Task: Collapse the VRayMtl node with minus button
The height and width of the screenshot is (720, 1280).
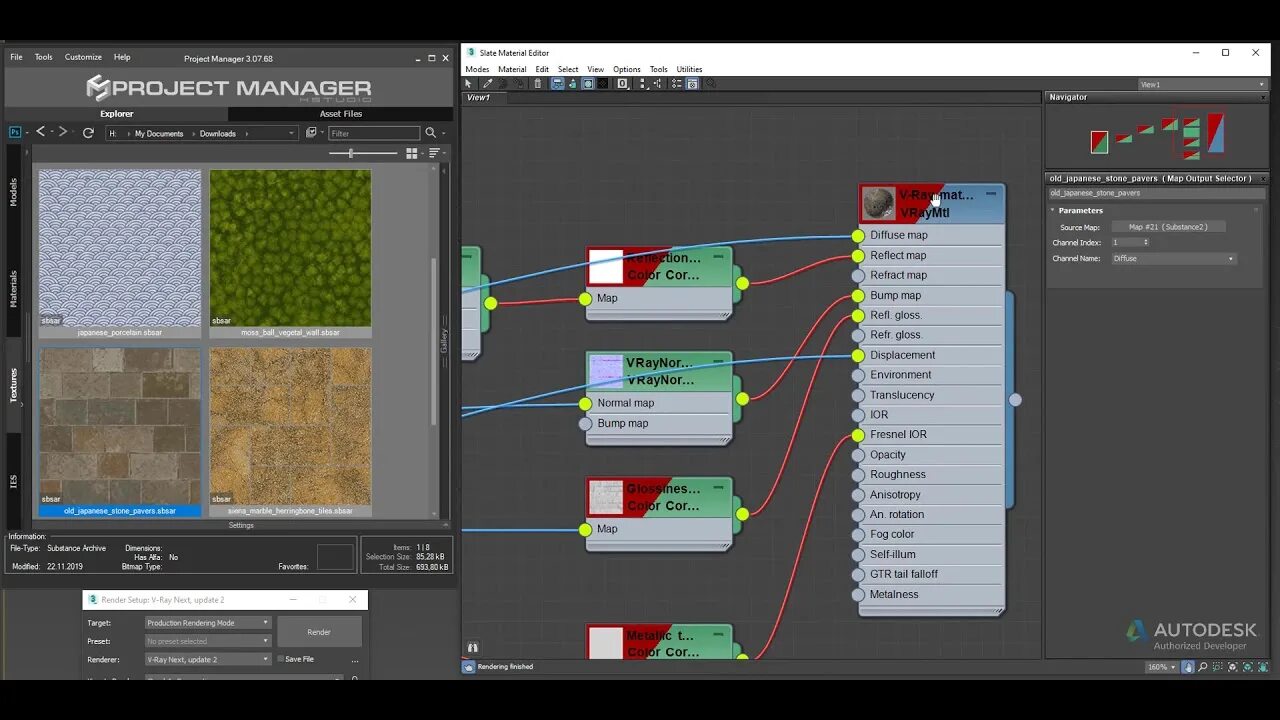Action: [991, 194]
